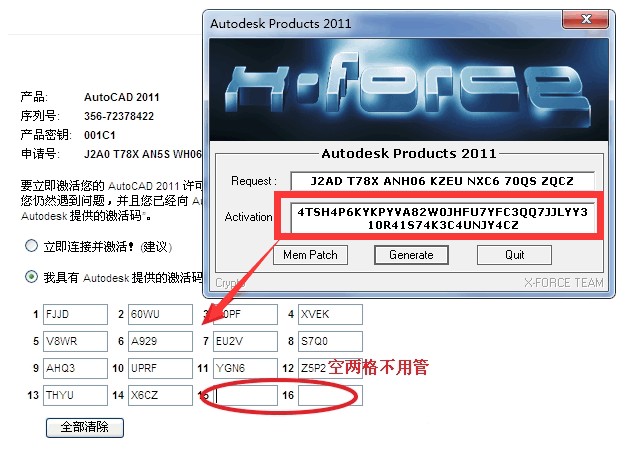Click into the Request text field
633x466 pixels.
(442, 181)
